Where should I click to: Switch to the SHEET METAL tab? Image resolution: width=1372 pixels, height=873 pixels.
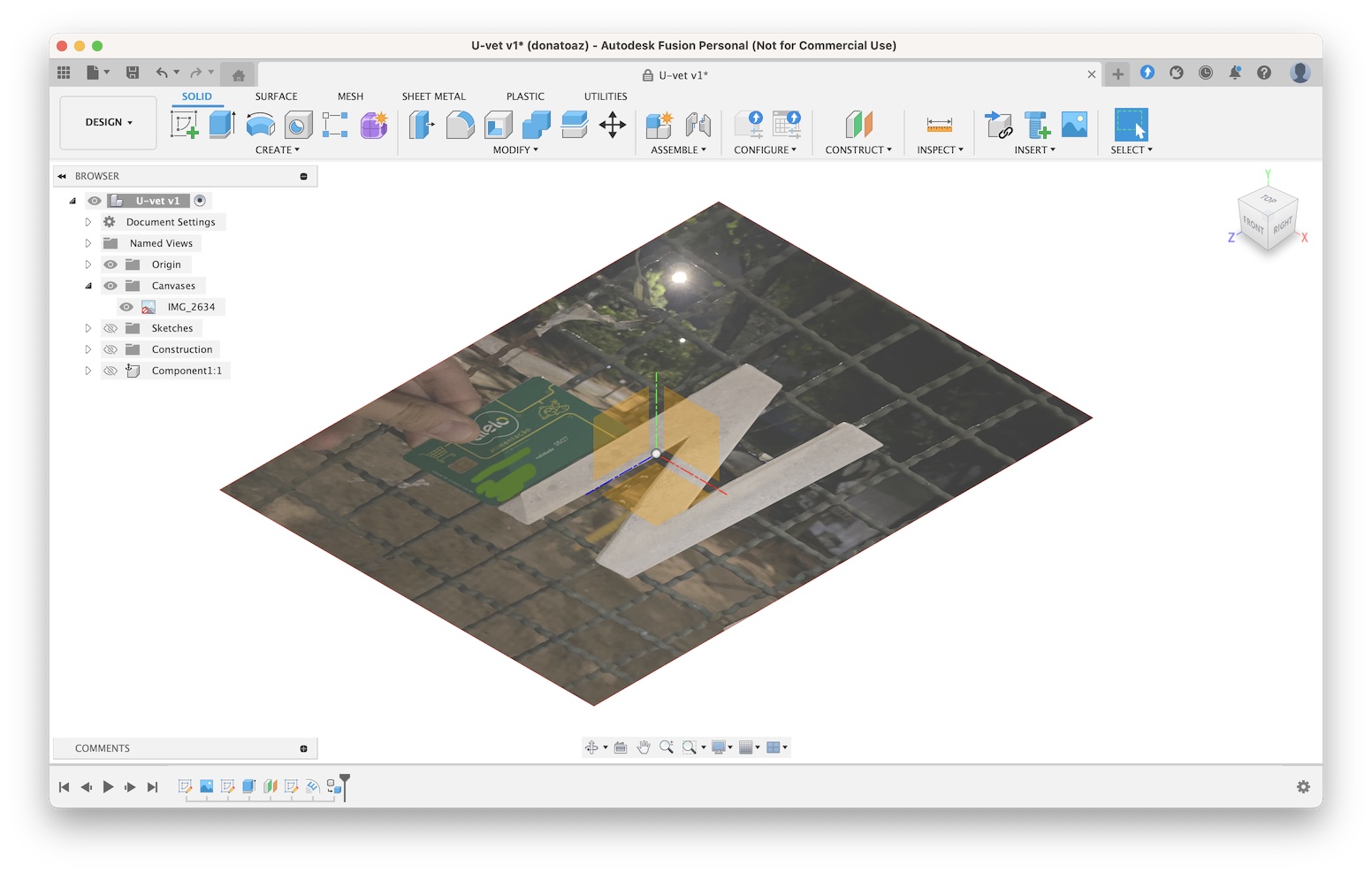coord(433,96)
